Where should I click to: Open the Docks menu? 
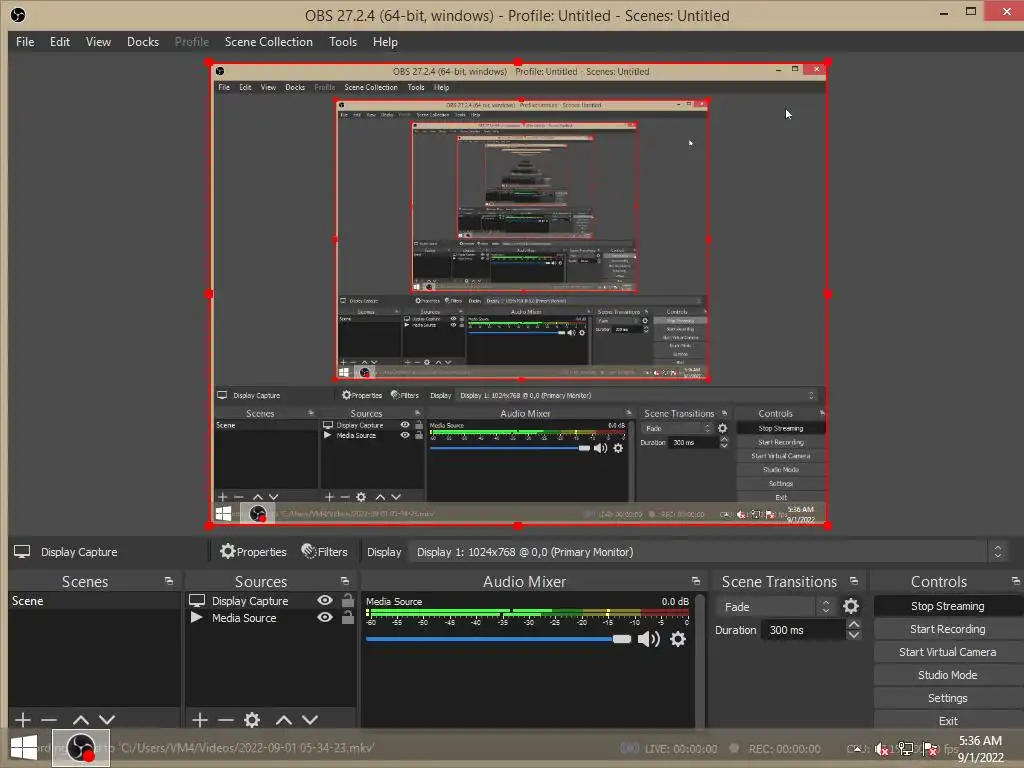click(x=143, y=42)
